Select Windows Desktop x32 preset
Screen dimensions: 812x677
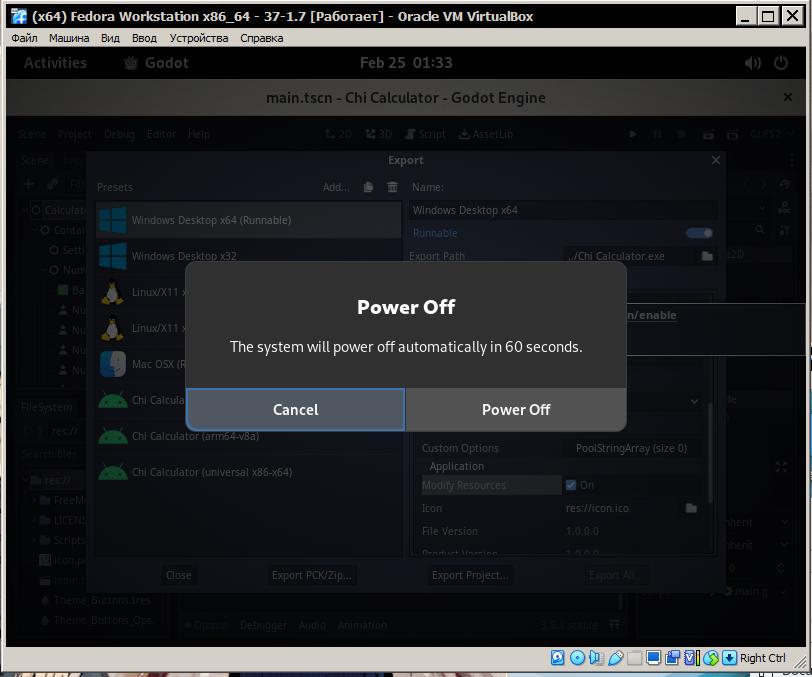(x=249, y=256)
